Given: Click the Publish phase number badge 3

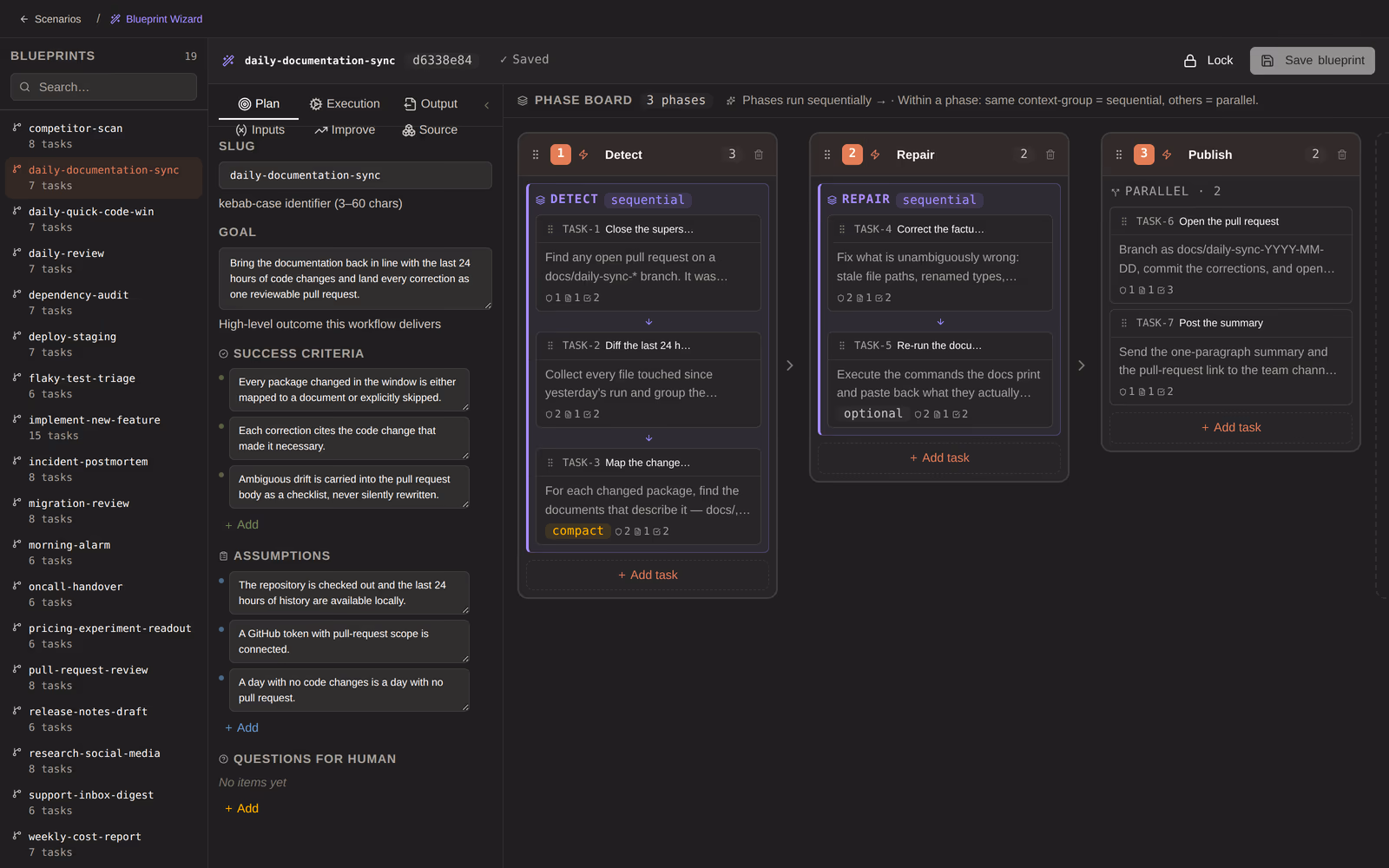Looking at the screenshot, I should click(1144, 155).
